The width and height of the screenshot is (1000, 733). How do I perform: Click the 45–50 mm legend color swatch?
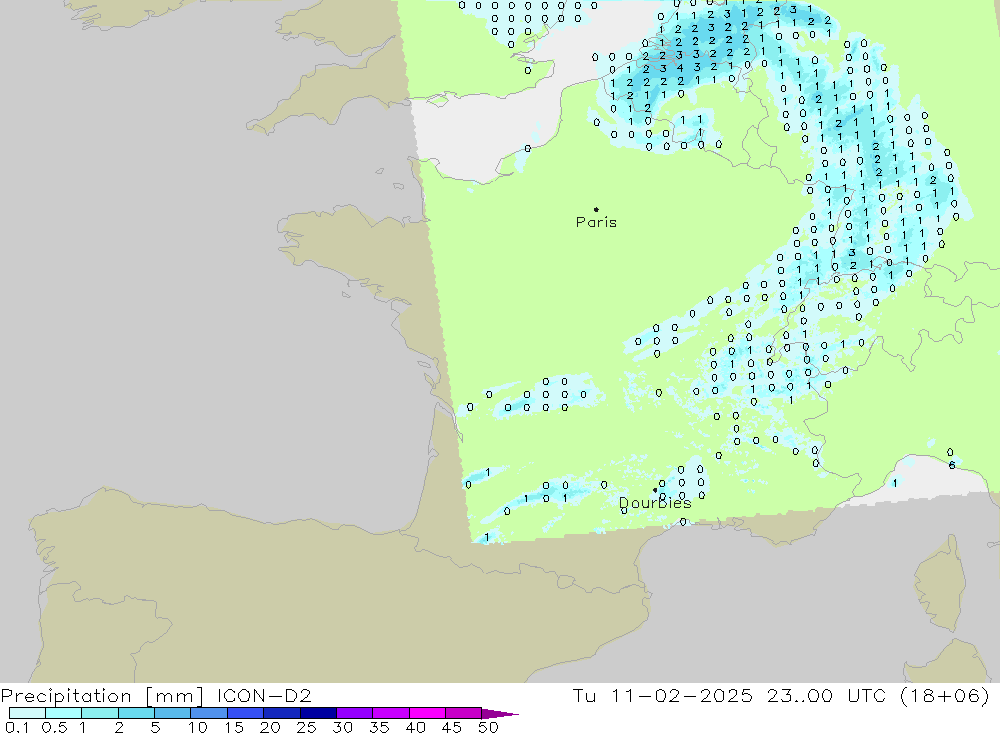point(464,713)
